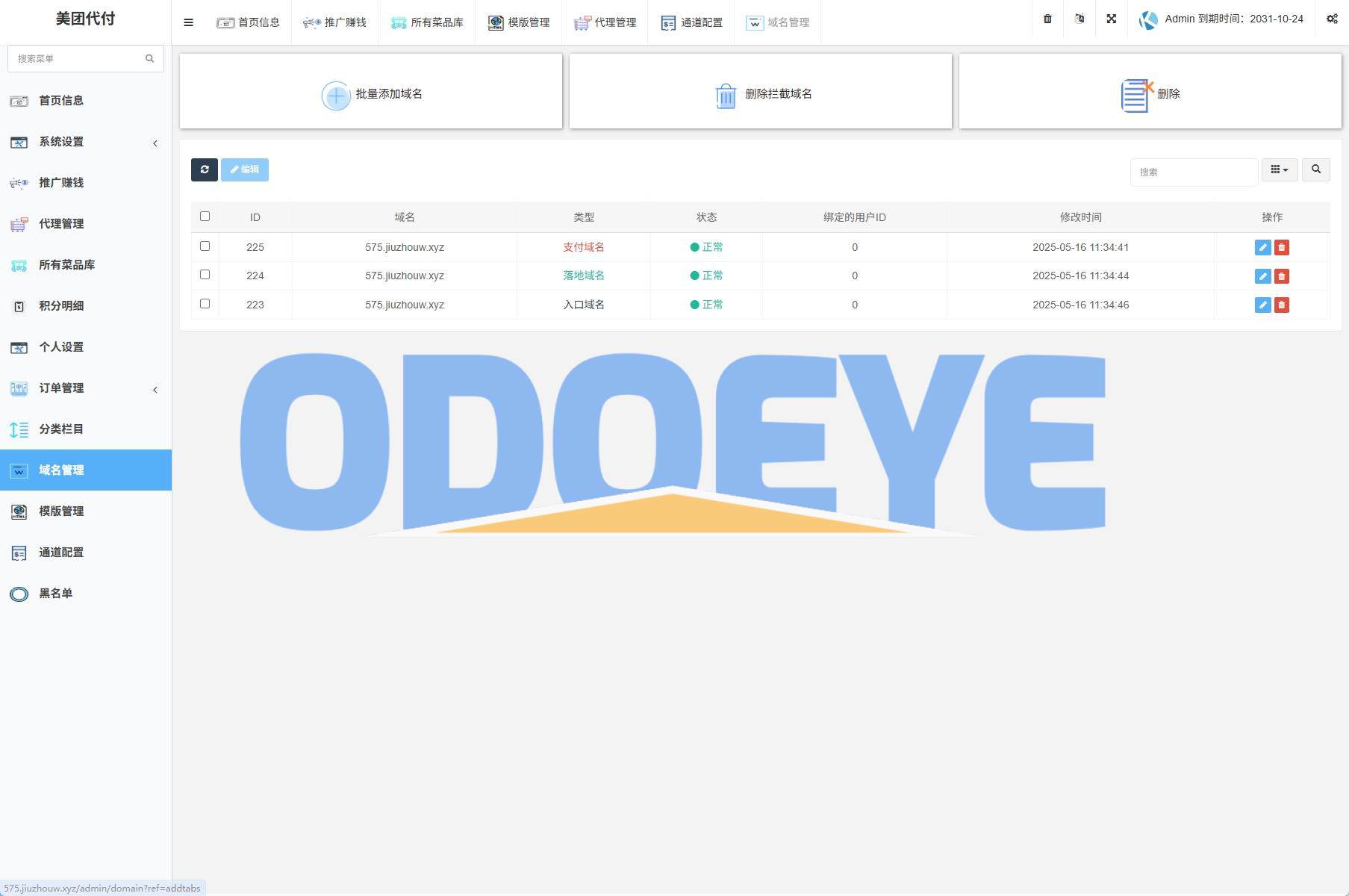Click the 搜索菜单 sidebar search field
This screenshot has width=1349, height=896.
(86, 58)
